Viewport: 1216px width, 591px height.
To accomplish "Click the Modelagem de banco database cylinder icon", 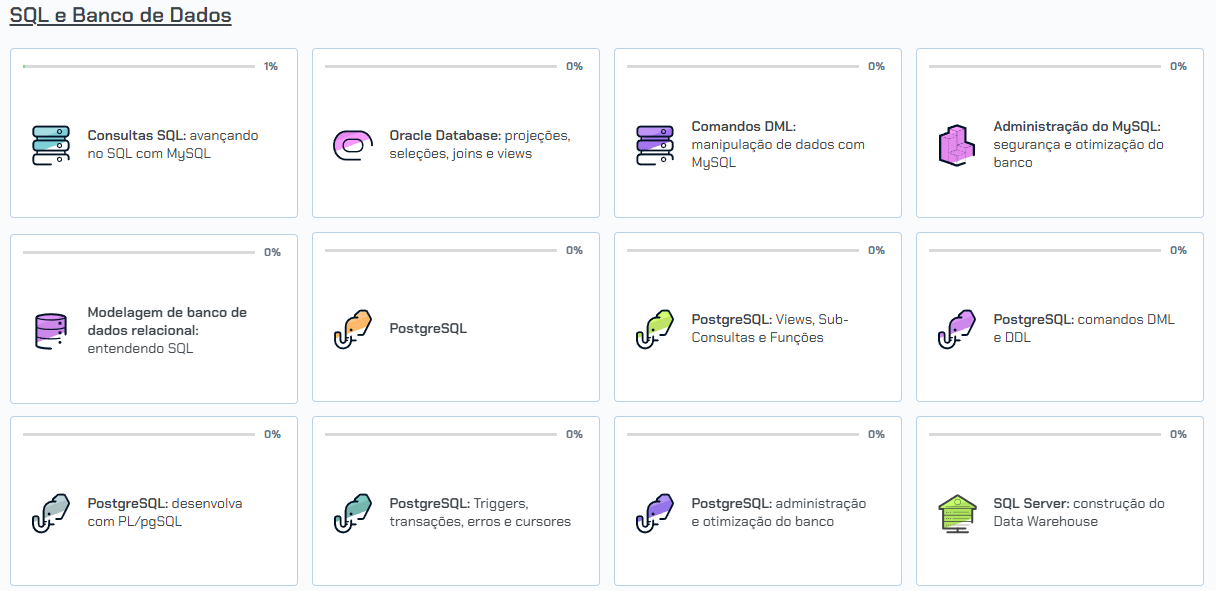I will 51,331.
